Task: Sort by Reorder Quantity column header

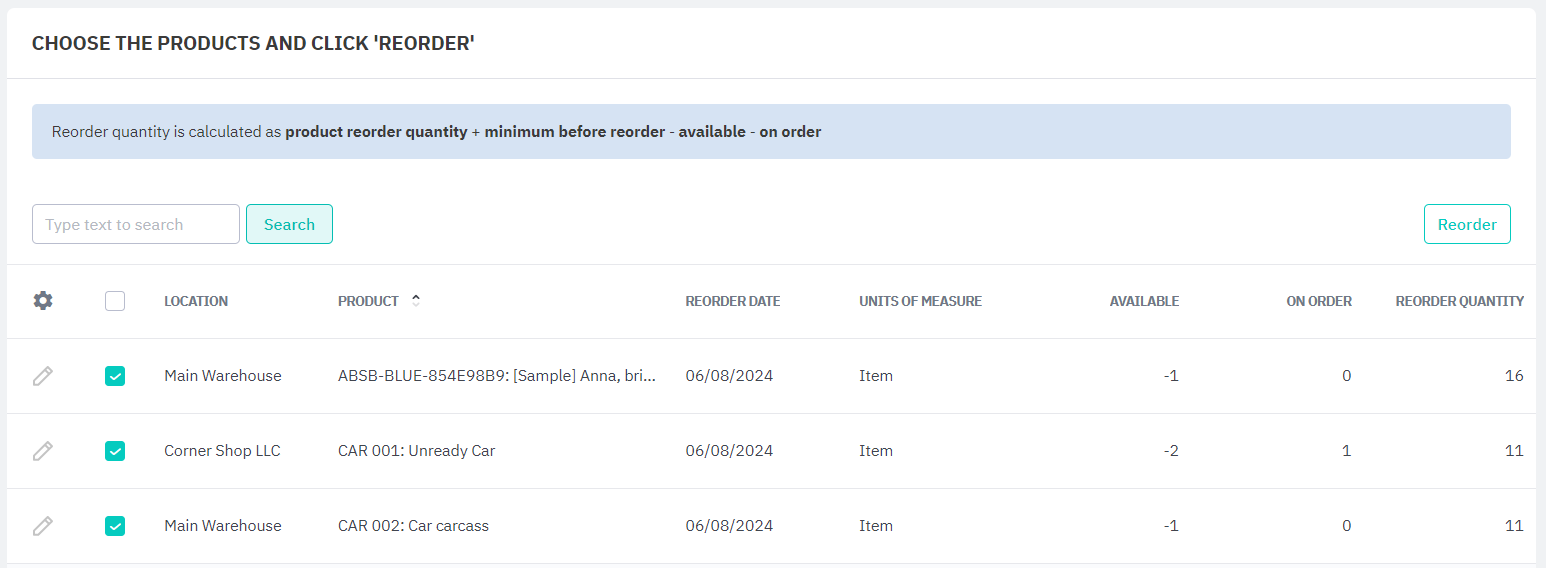Action: tap(1459, 301)
